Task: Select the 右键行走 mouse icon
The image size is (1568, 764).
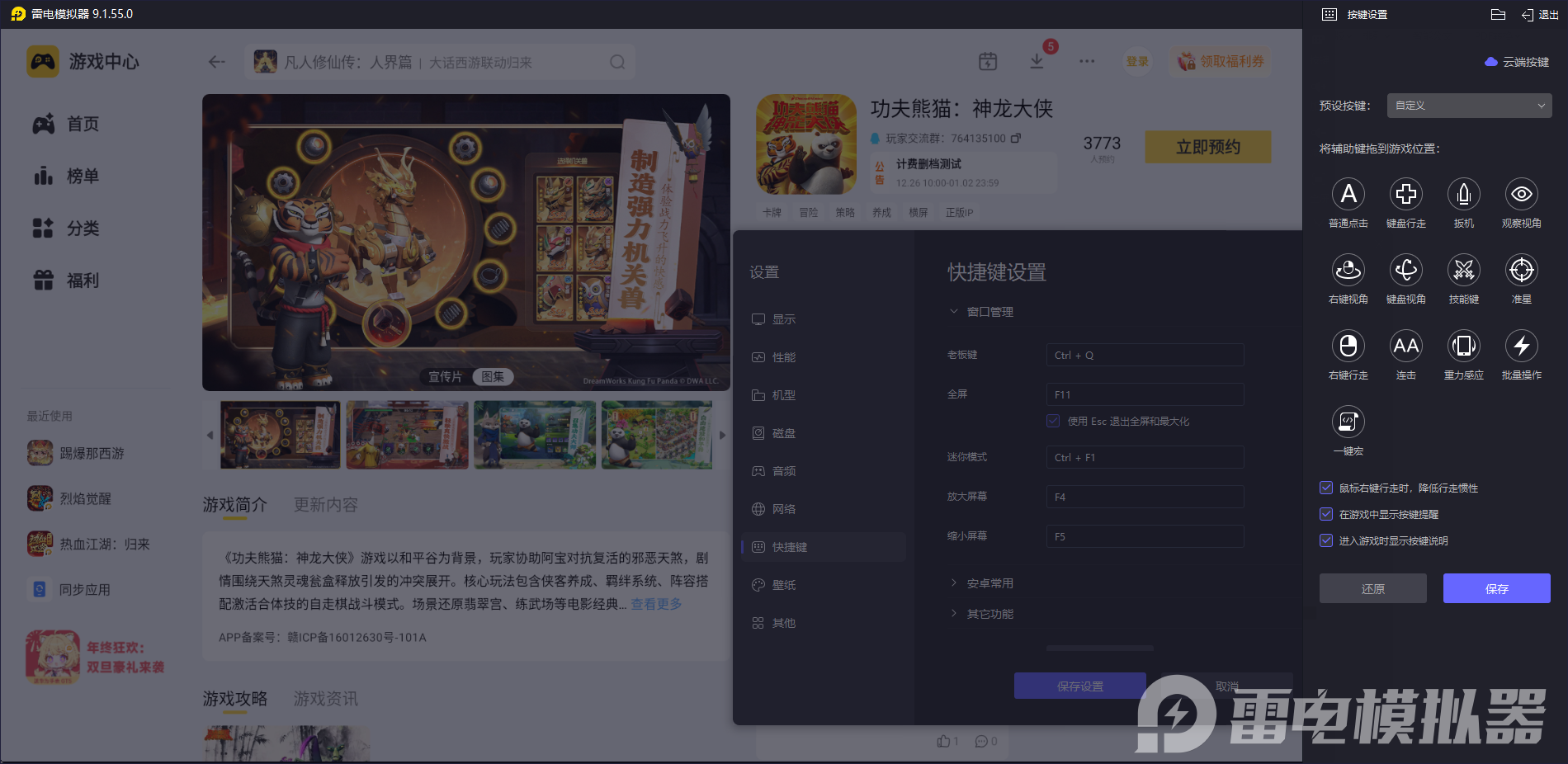Action: click(x=1348, y=346)
